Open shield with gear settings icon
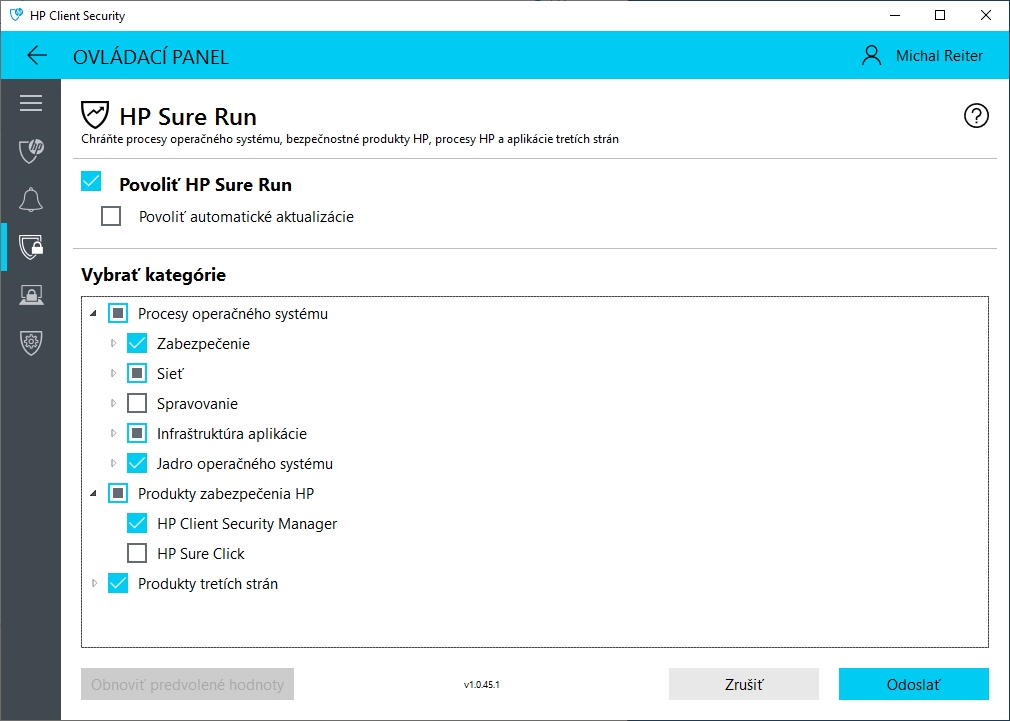Viewport: 1010px width, 721px height. pos(31,343)
